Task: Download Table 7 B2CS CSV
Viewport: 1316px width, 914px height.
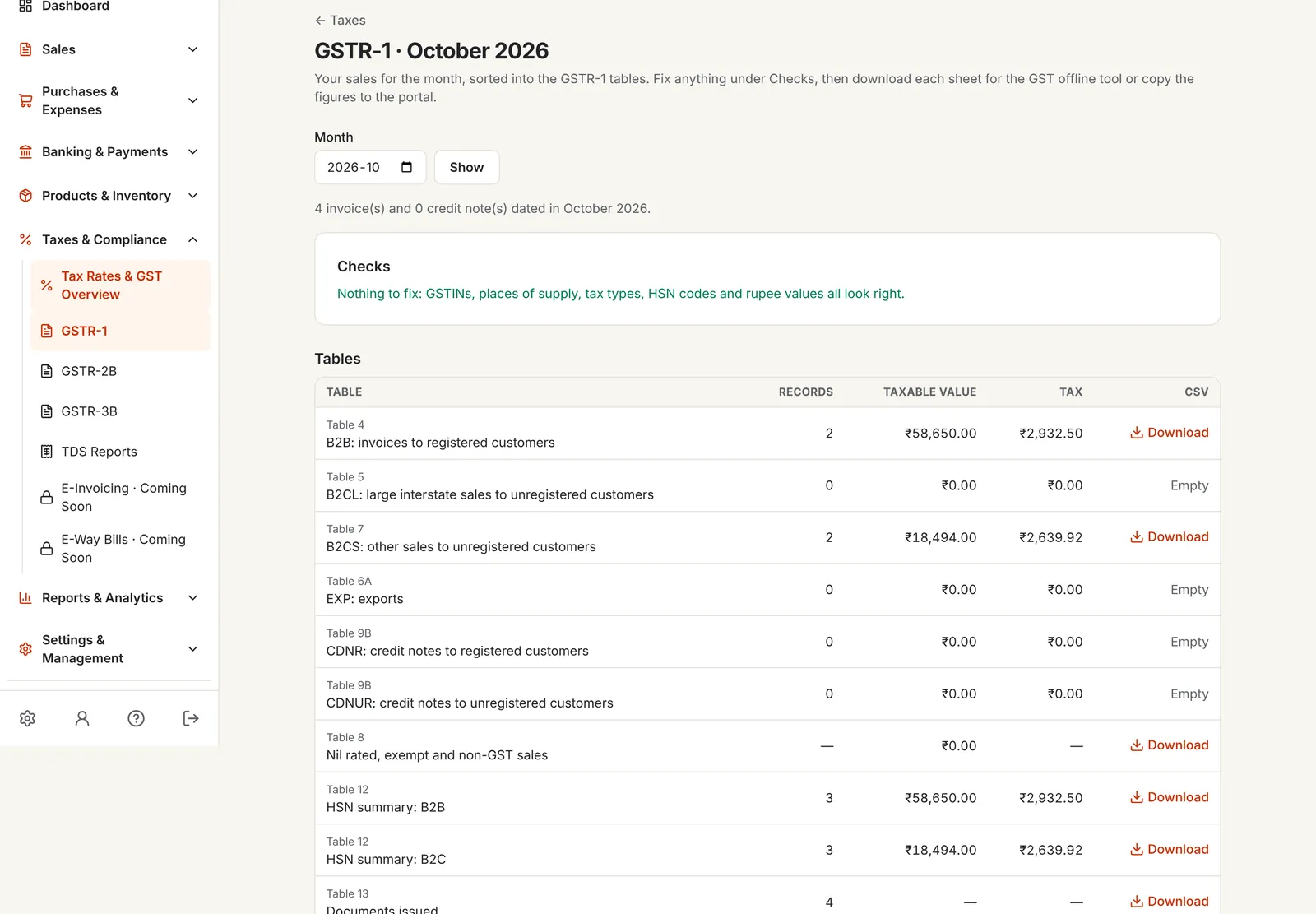Action: pyautogui.click(x=1169, y=537)
